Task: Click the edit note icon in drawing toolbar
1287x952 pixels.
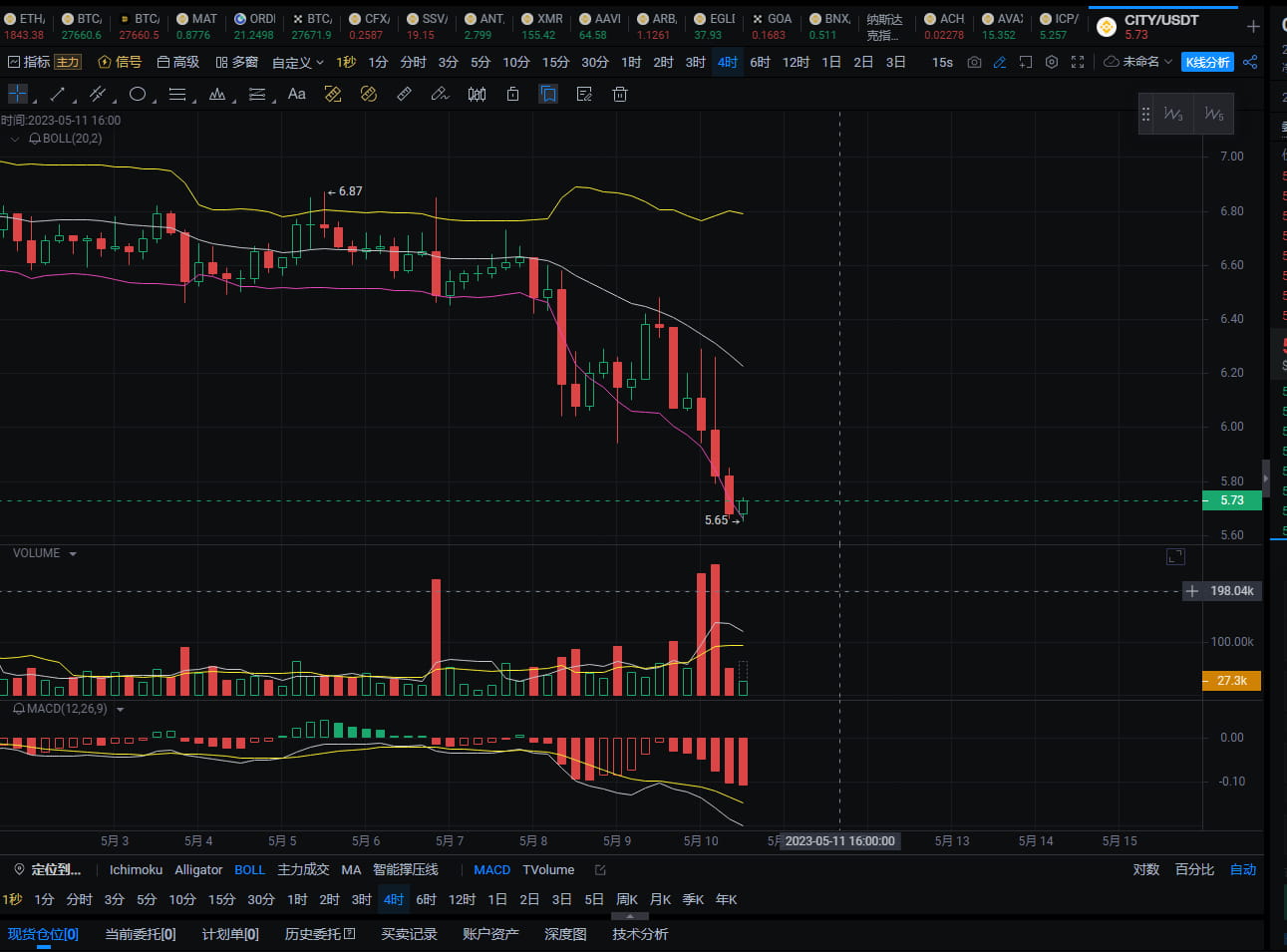Action: [584, 94]
